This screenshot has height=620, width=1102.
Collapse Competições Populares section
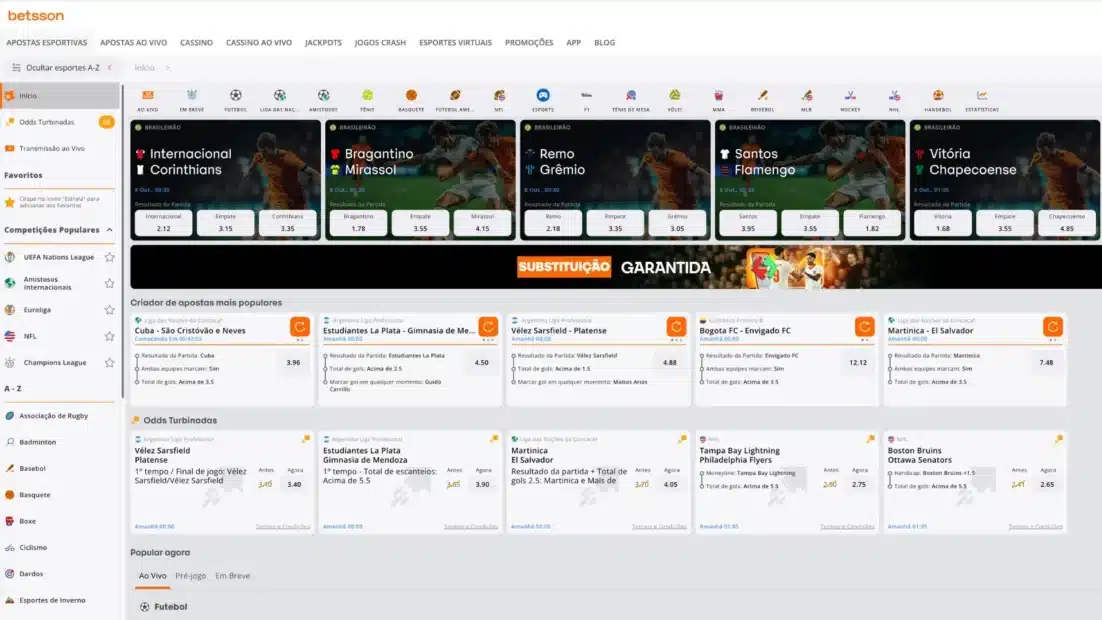point(110,230)
